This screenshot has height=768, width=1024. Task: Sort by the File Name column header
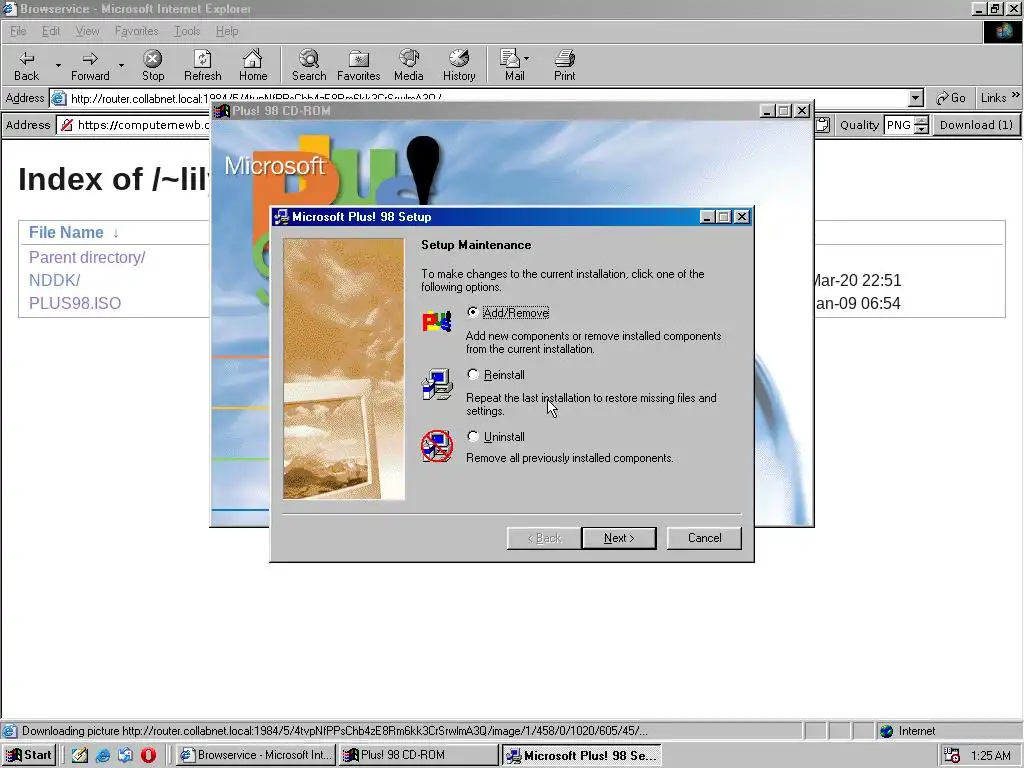[x=66, y=232]
